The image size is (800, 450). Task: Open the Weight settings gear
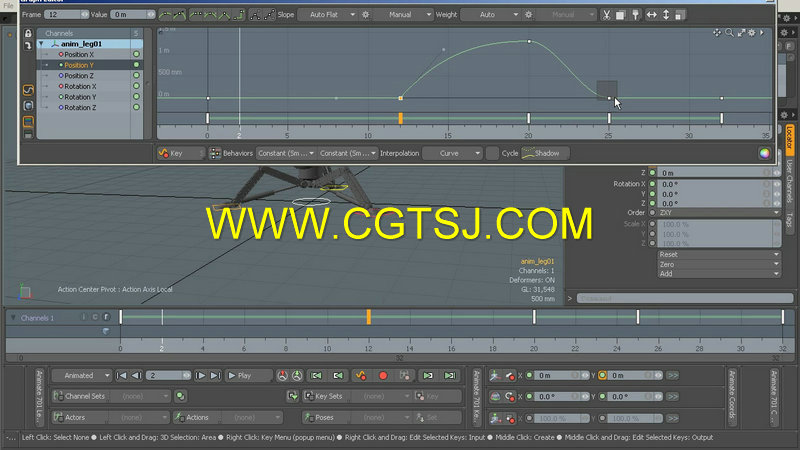[x=529, y=15]
